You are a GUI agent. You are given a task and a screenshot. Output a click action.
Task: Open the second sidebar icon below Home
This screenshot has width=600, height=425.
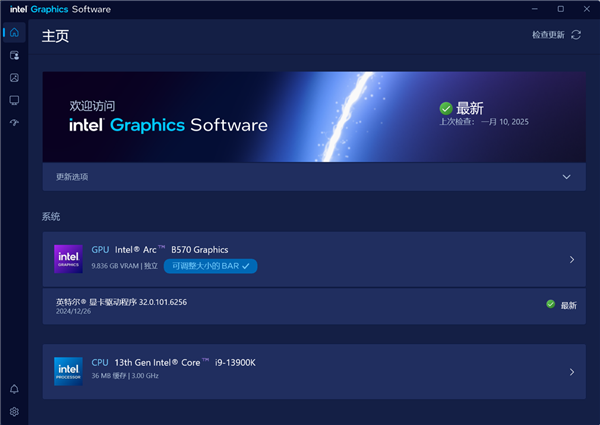pos(14,56)
